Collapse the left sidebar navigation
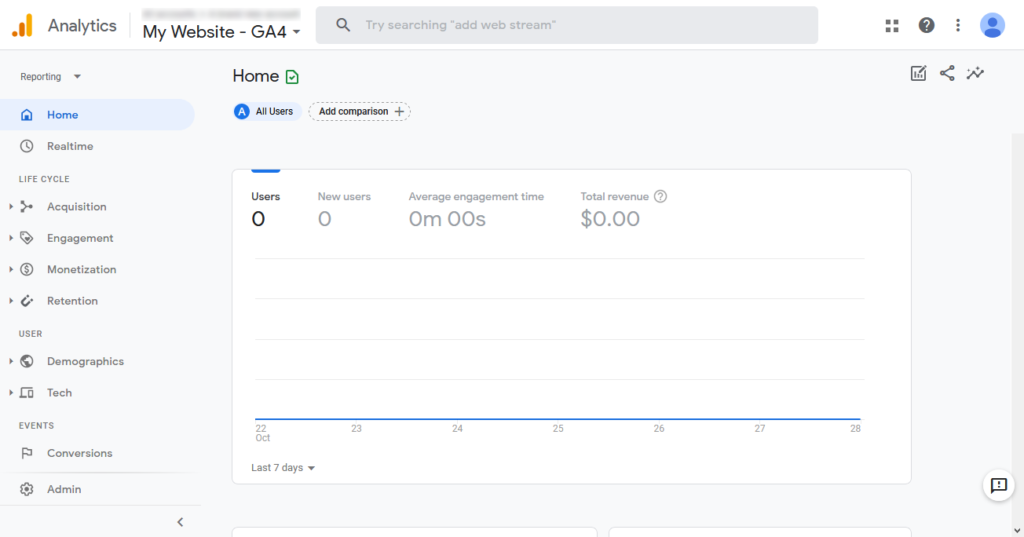Image resolution: width=1024 pixels, height=537 pixels. click(180, 522)
